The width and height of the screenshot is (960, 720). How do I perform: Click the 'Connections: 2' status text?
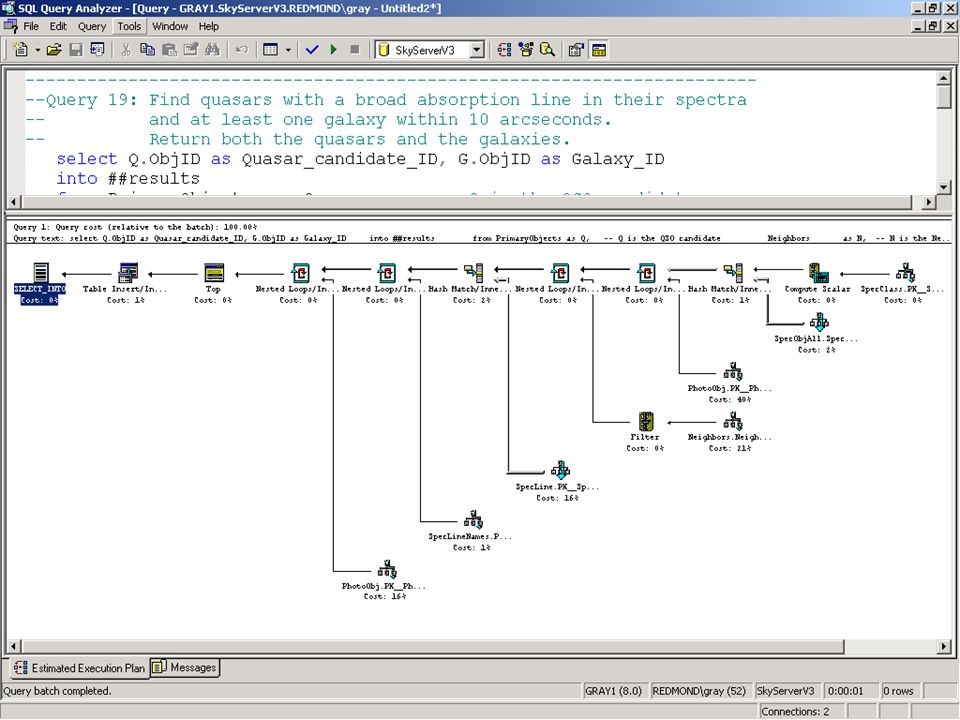(x=795, y=711)
